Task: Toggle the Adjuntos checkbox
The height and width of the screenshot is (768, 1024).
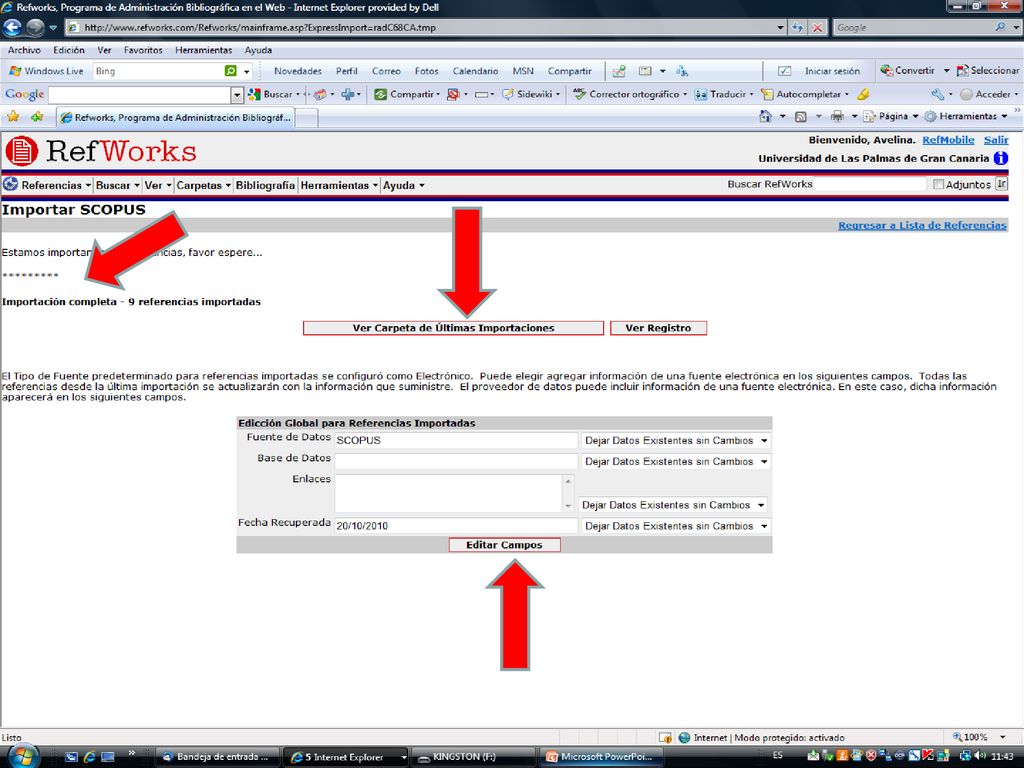Action: click(x=938, y=184)
